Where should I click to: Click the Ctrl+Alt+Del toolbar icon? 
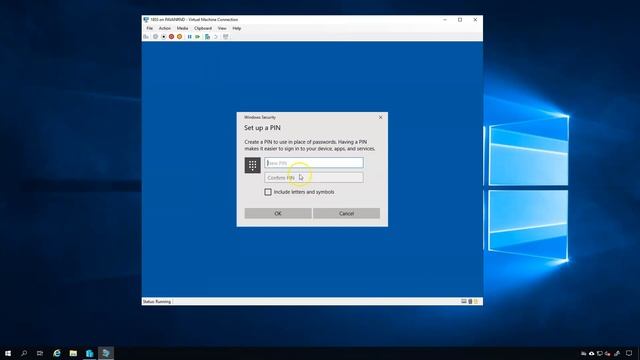pos(146,37)
